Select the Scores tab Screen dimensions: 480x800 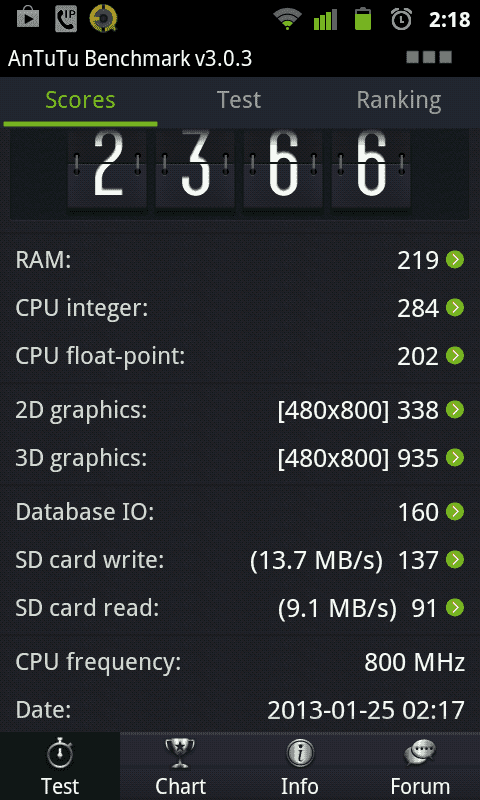(80, 100)
